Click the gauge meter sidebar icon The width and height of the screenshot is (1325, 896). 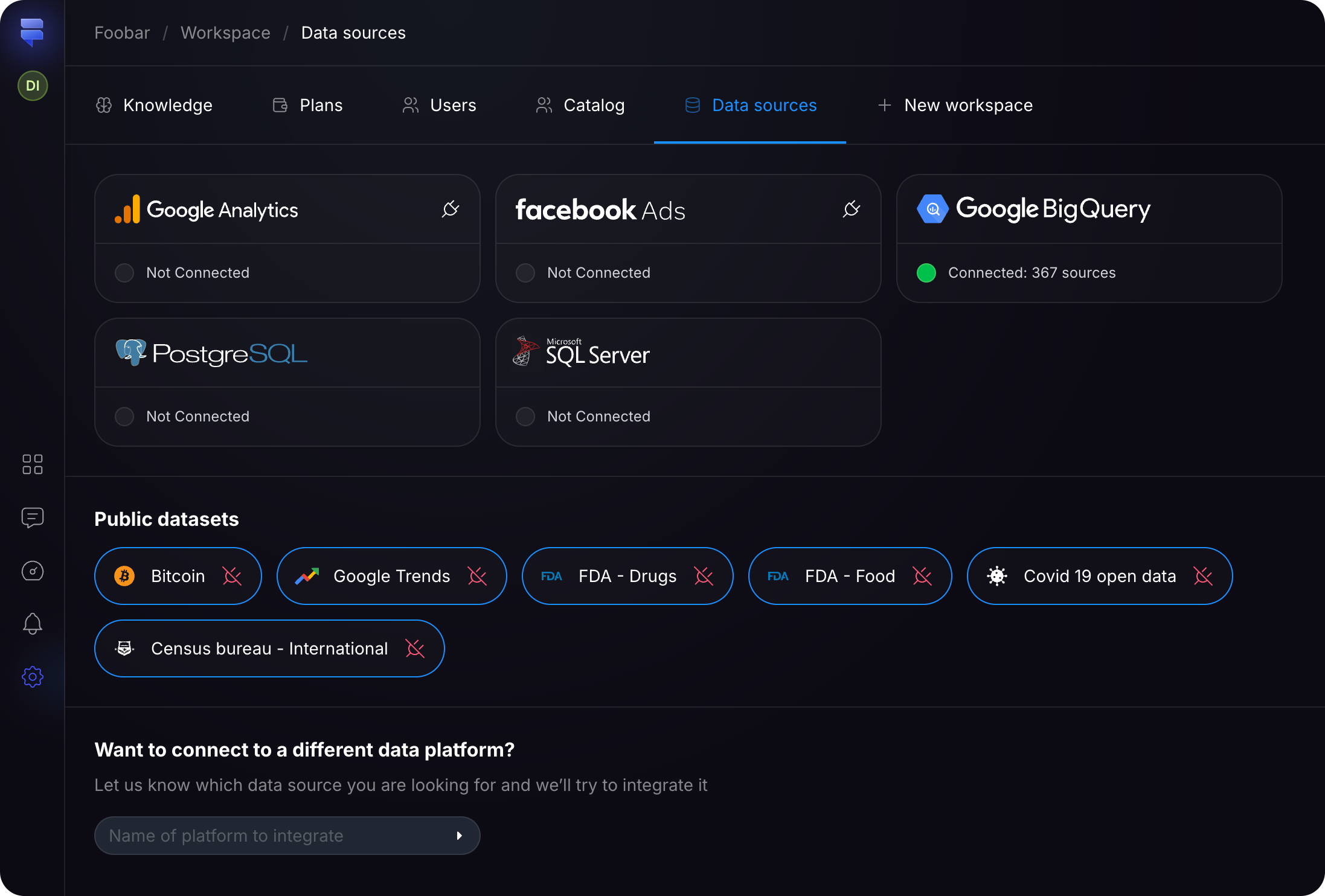pos(33,571)
